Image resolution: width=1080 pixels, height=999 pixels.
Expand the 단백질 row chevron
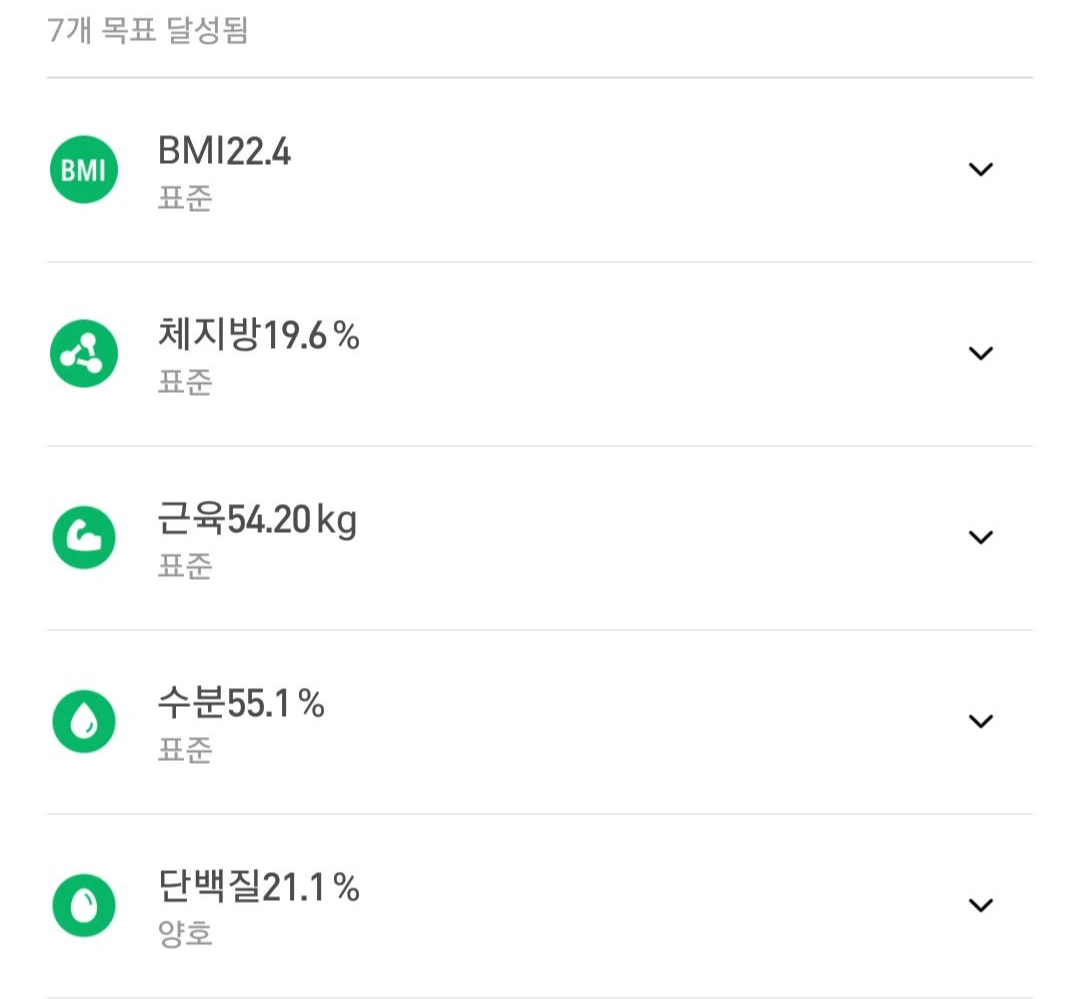pyautogui.click(x=981, y=905)
